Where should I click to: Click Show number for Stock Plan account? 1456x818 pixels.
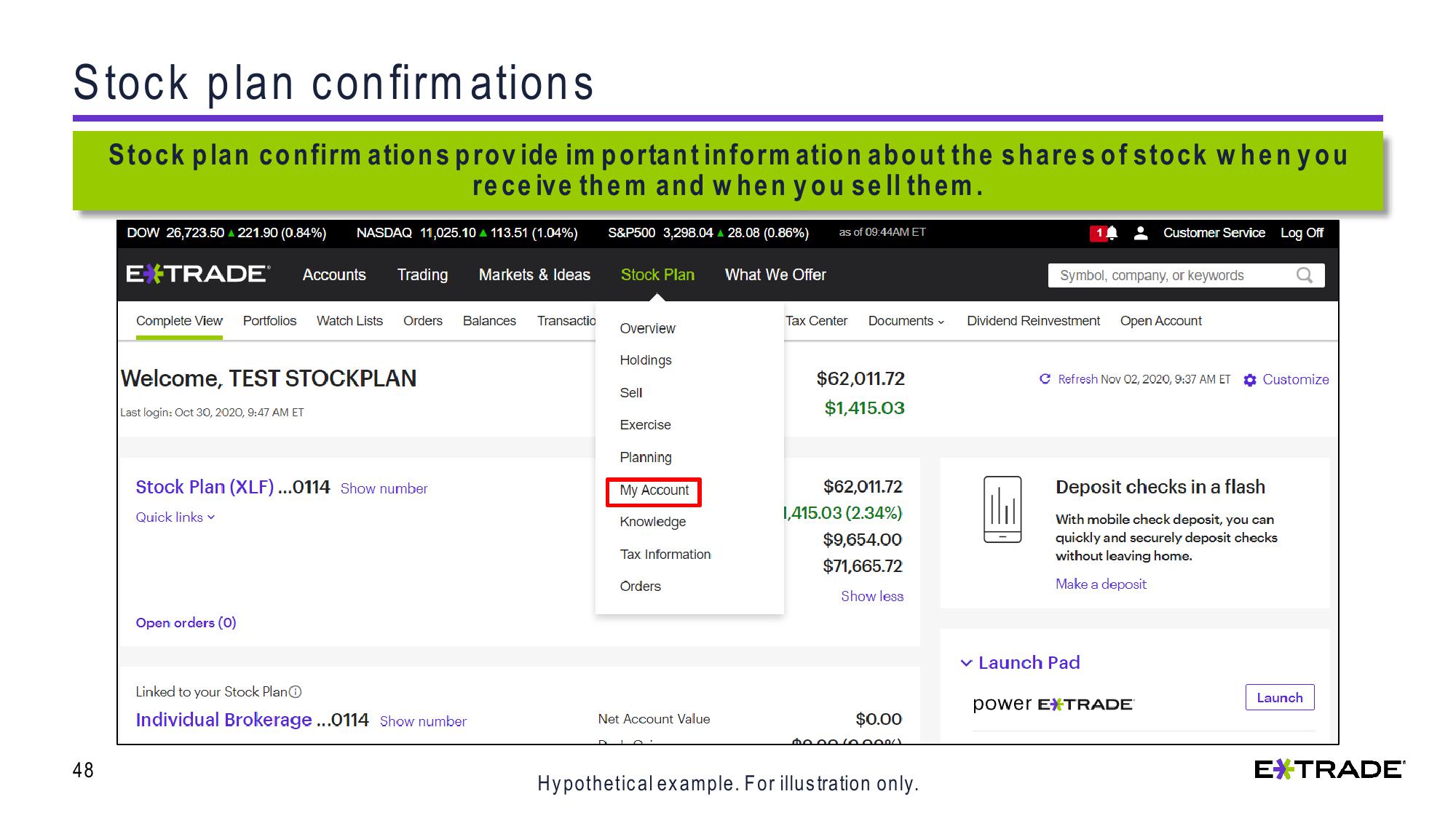tap(384, 488)
